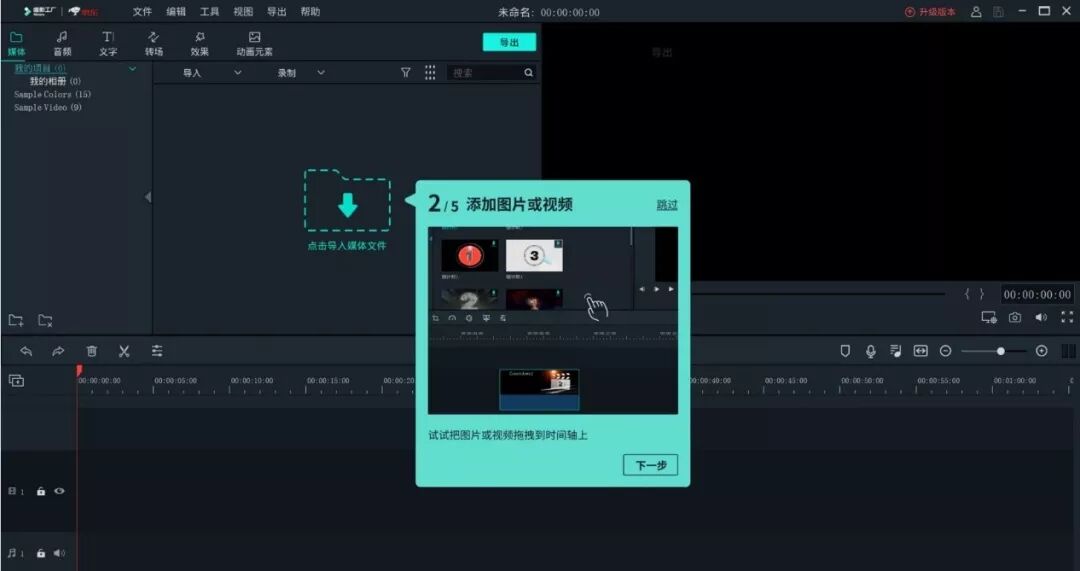
Task: Open the 帮助 menu
Action: 310,12
